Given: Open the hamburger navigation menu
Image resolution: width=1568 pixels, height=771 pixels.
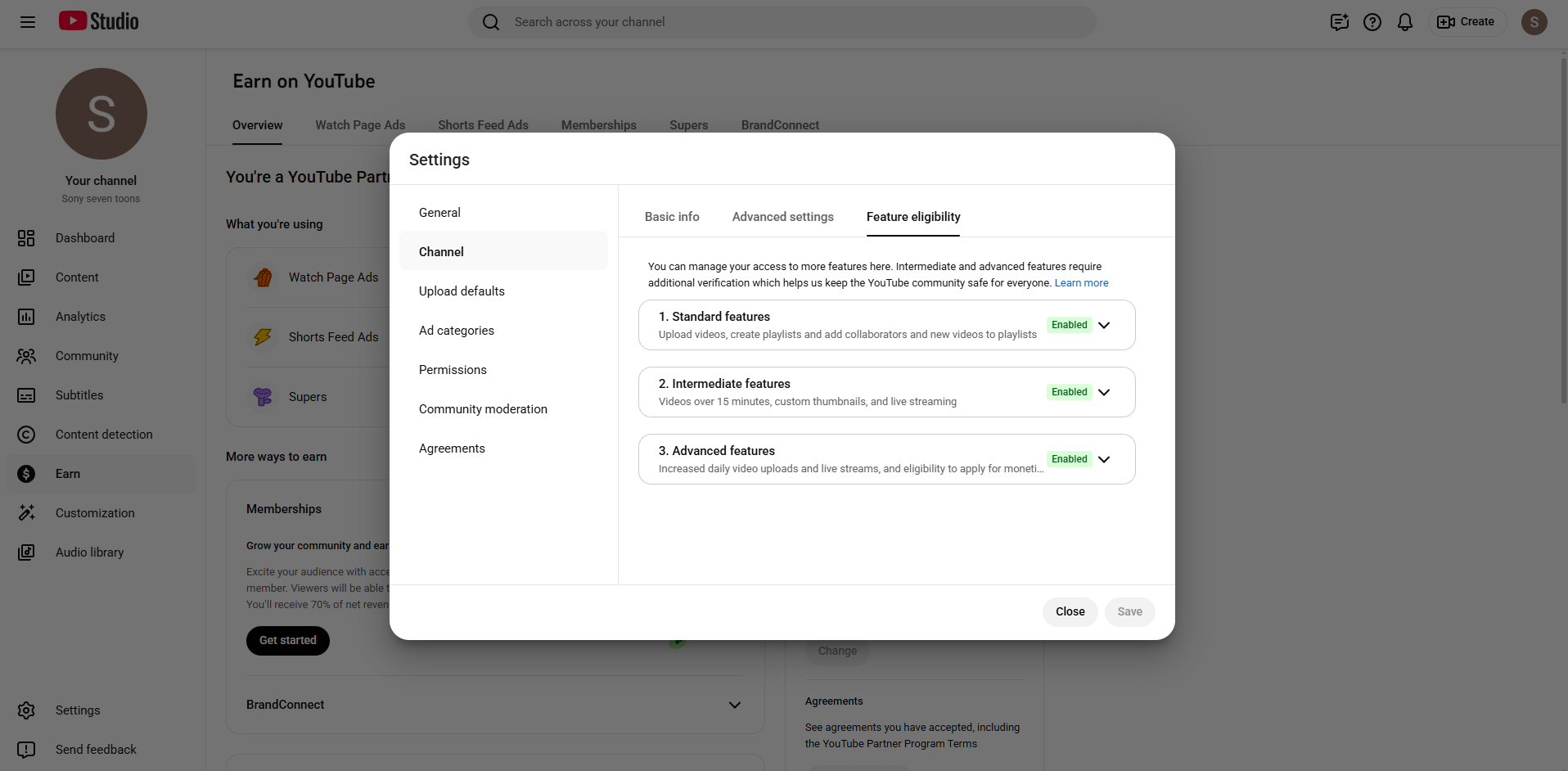Looking at the screenshot, I should (28, 22).
